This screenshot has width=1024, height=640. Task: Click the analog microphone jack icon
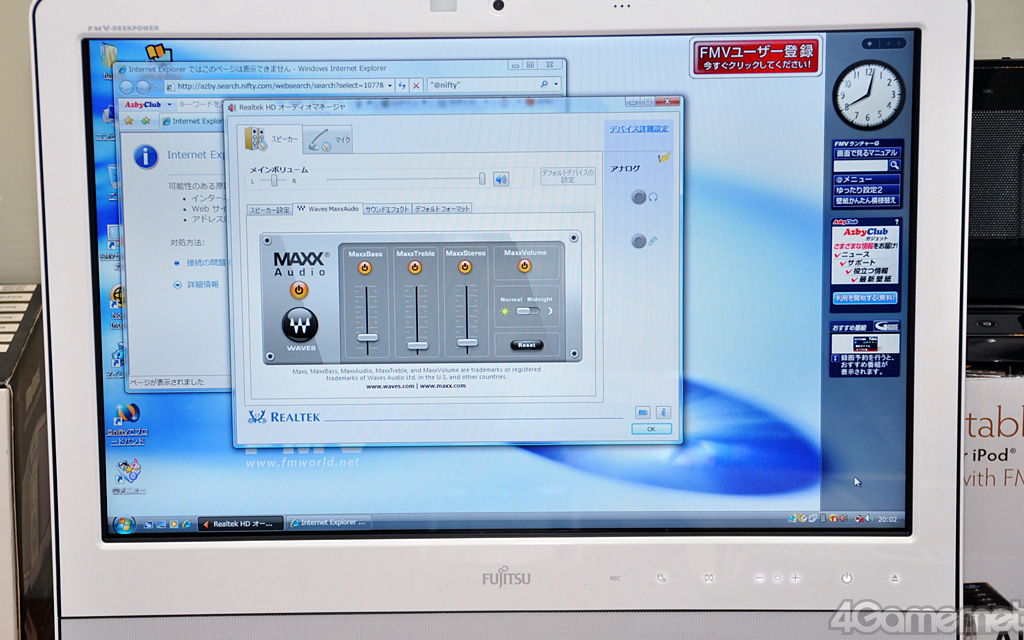(x=639, y=241)
